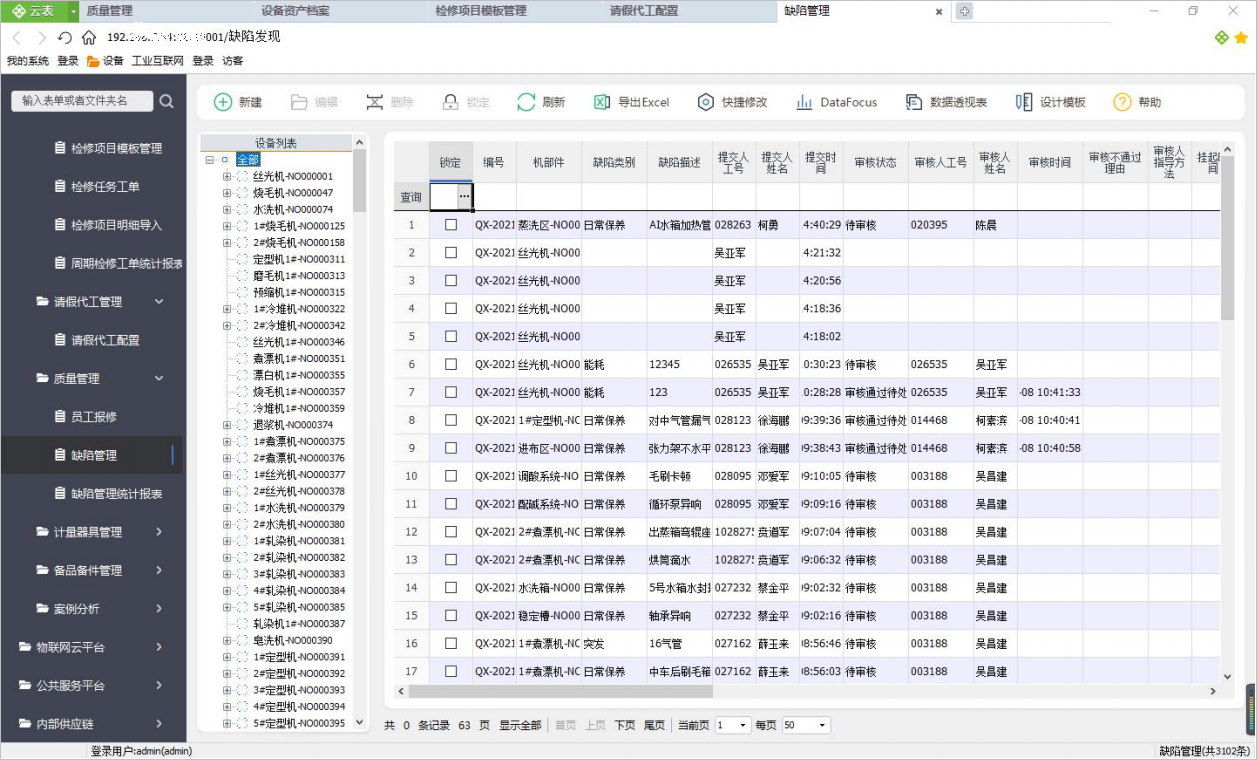
Task: Click the 导出Excel export icon
Action: click(x=602, y=102)
